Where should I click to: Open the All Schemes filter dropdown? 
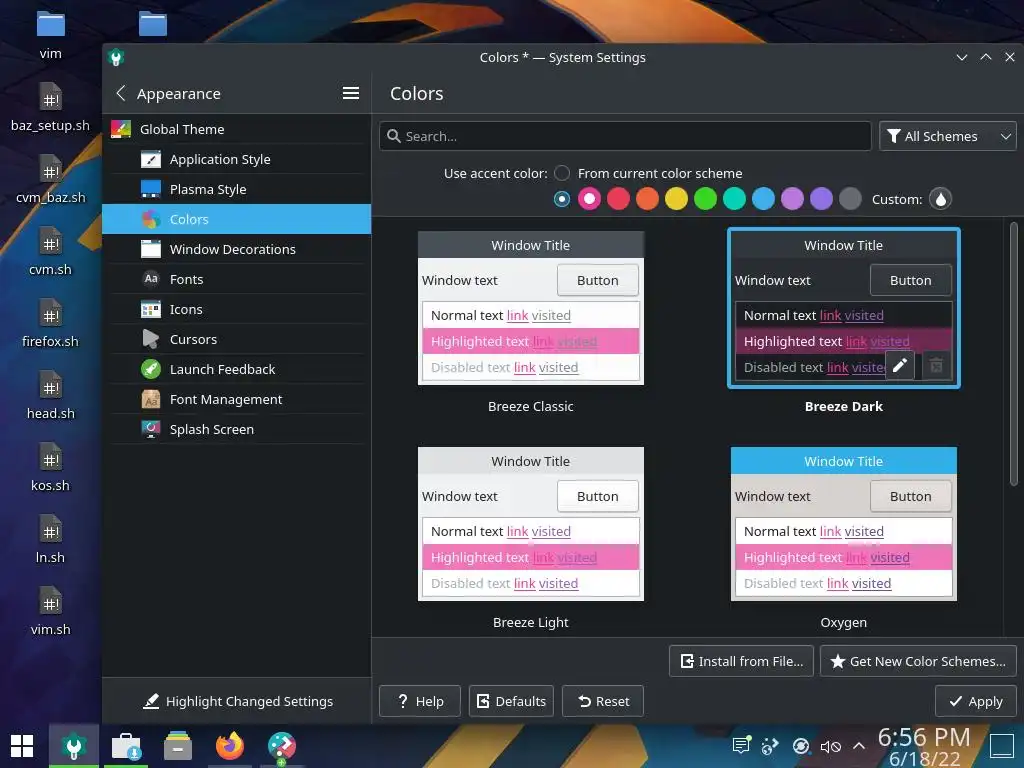coord(948,136)
